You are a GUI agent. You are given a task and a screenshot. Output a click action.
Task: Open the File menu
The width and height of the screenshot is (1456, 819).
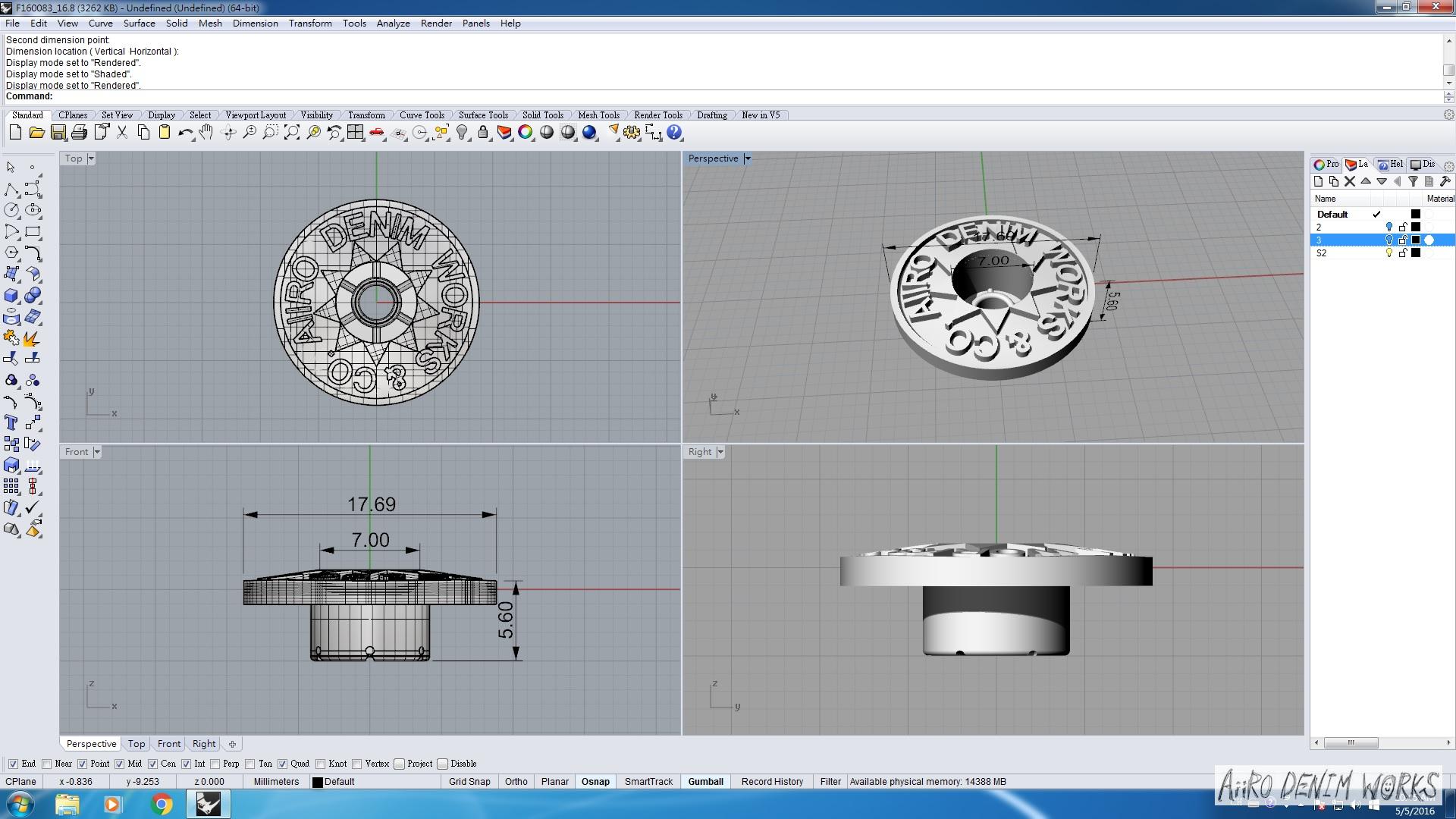pyautogui.click(x=13, y=24)
